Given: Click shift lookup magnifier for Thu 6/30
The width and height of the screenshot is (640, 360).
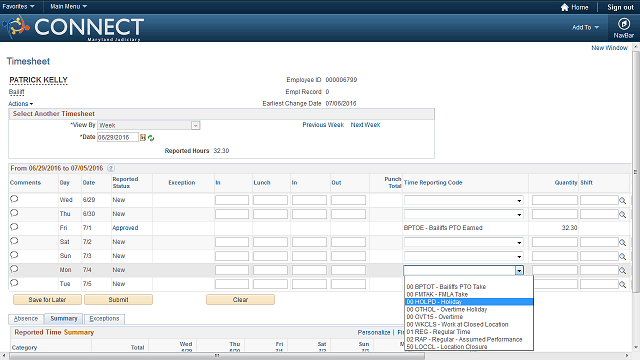Looking at the screenshot, I should [622, 214].
